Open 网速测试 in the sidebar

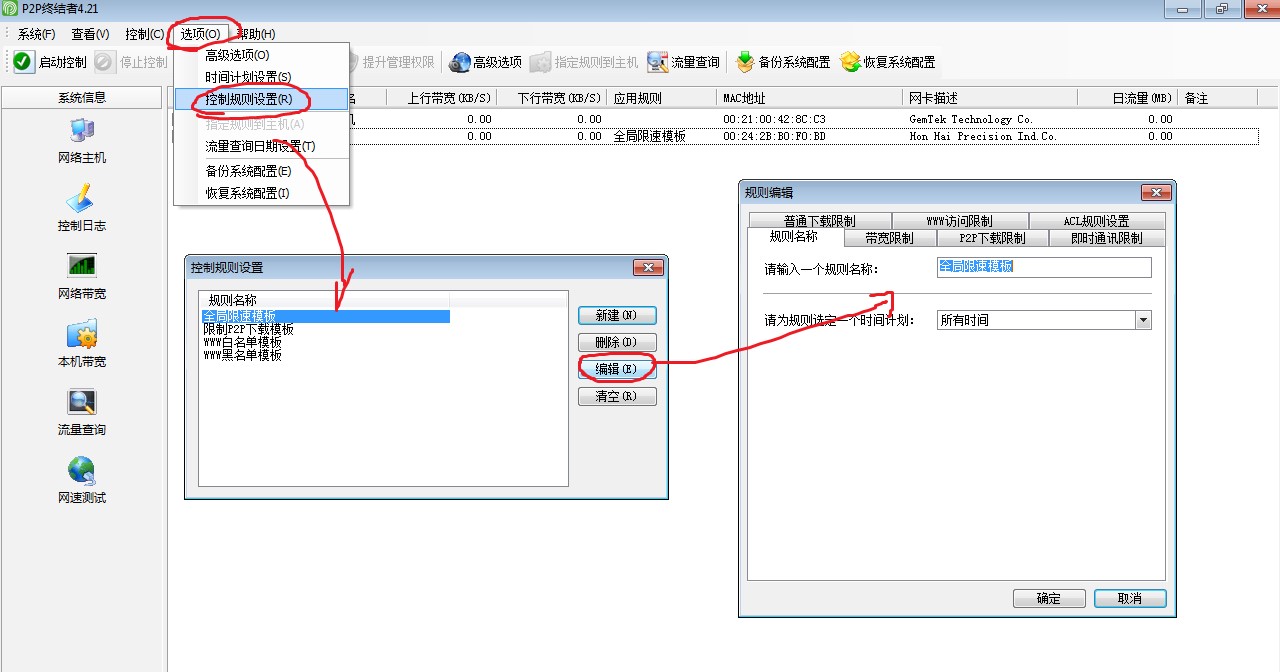(x=82, y=480)
